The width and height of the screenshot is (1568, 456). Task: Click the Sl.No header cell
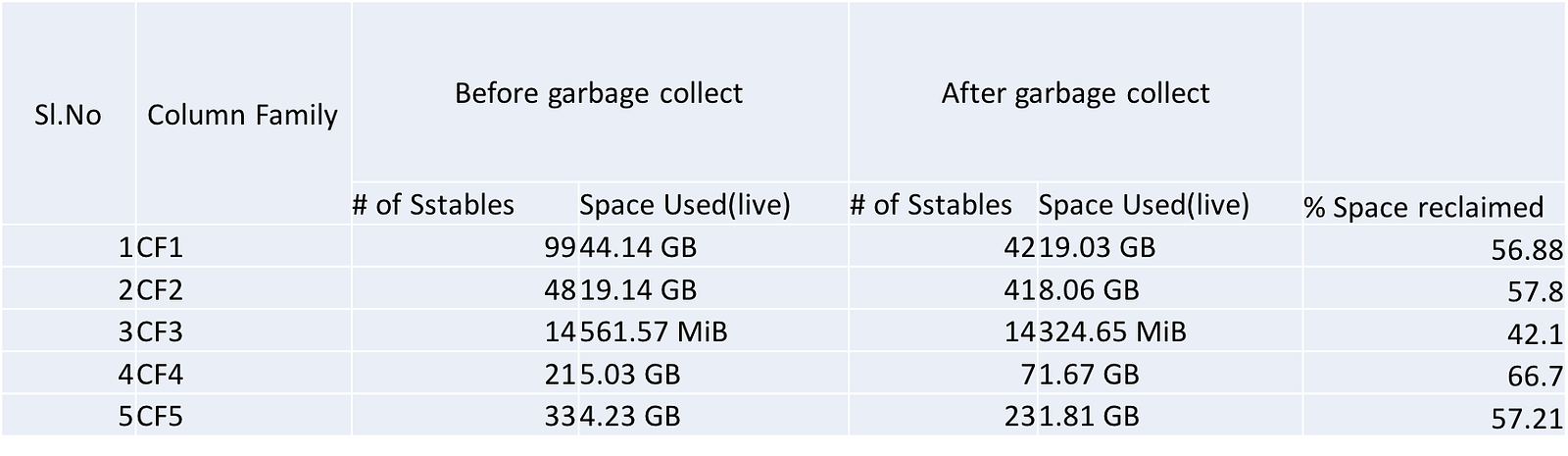tap(68, 116)
